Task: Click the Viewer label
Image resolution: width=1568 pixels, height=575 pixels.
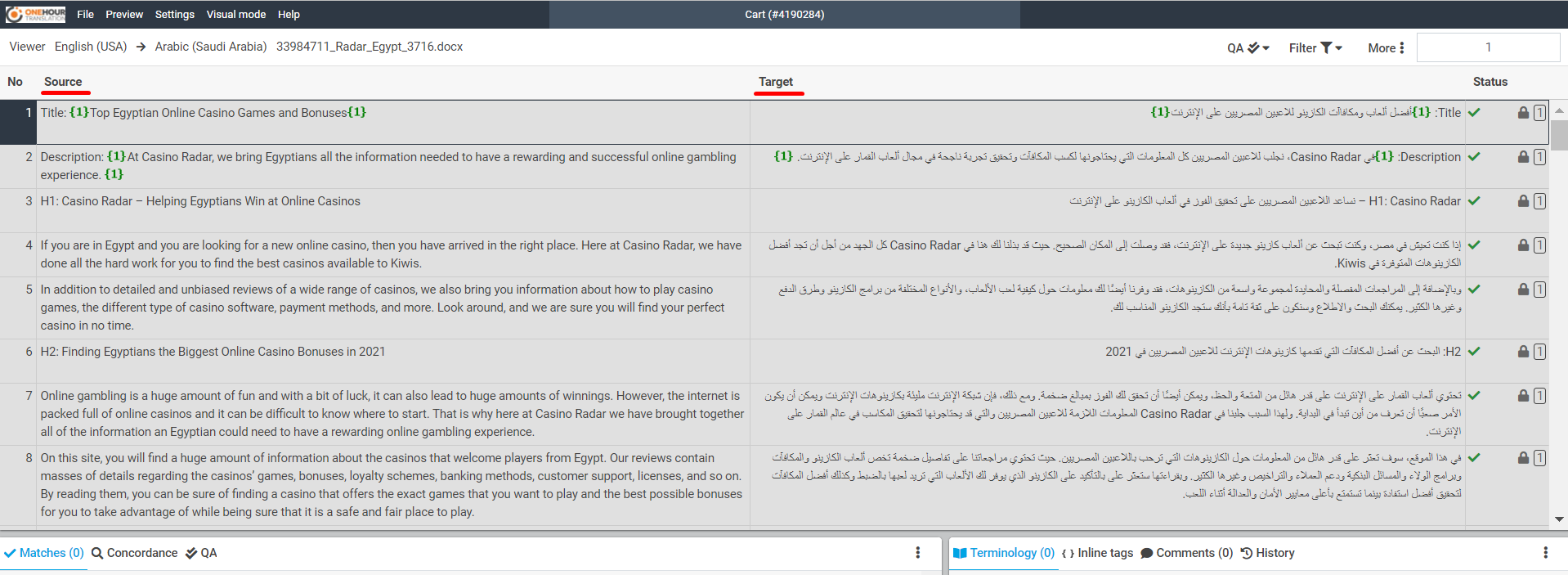Action: tap(27, 47)
